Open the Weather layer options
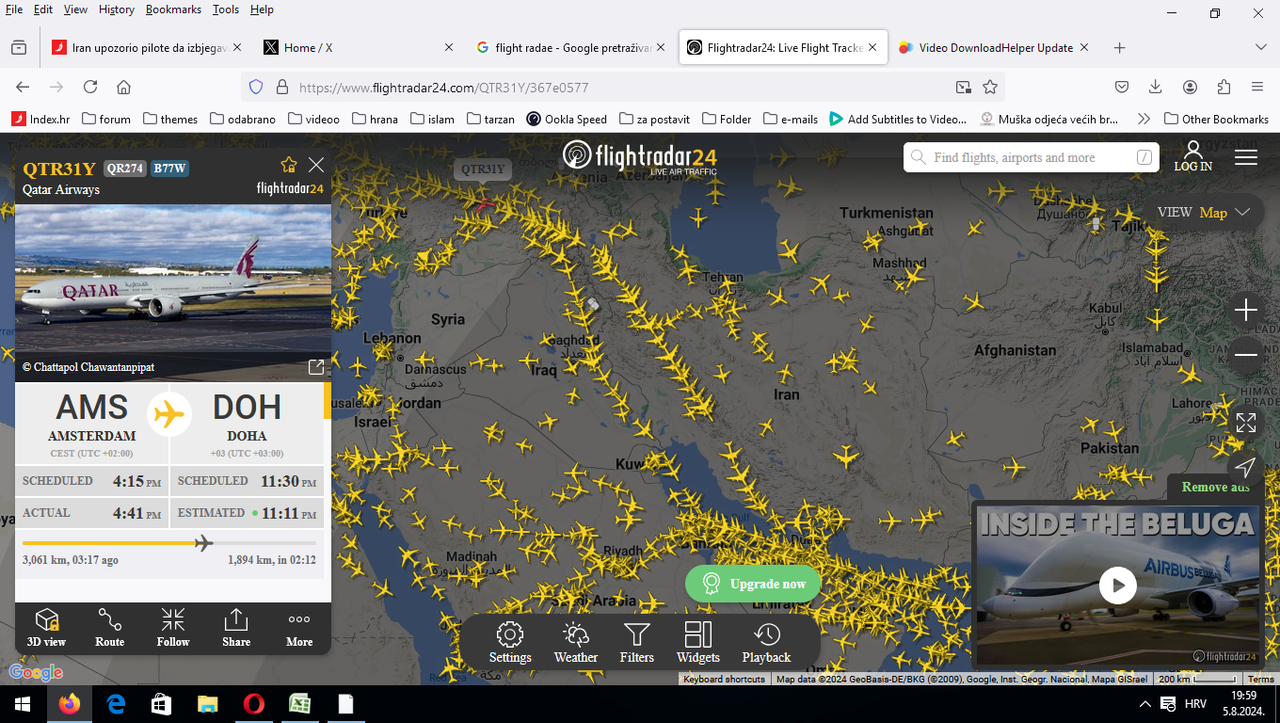The height and width of the screenshot is (723, 1280). pyautogui.click(x=576, y=642)
